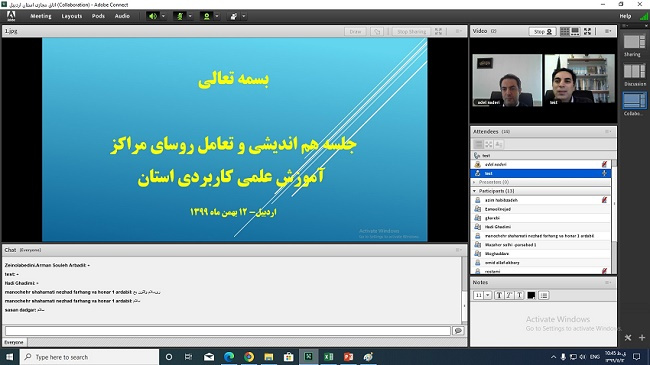
Task: Toggle full screen for the Share pod
Action: (439, 32)
